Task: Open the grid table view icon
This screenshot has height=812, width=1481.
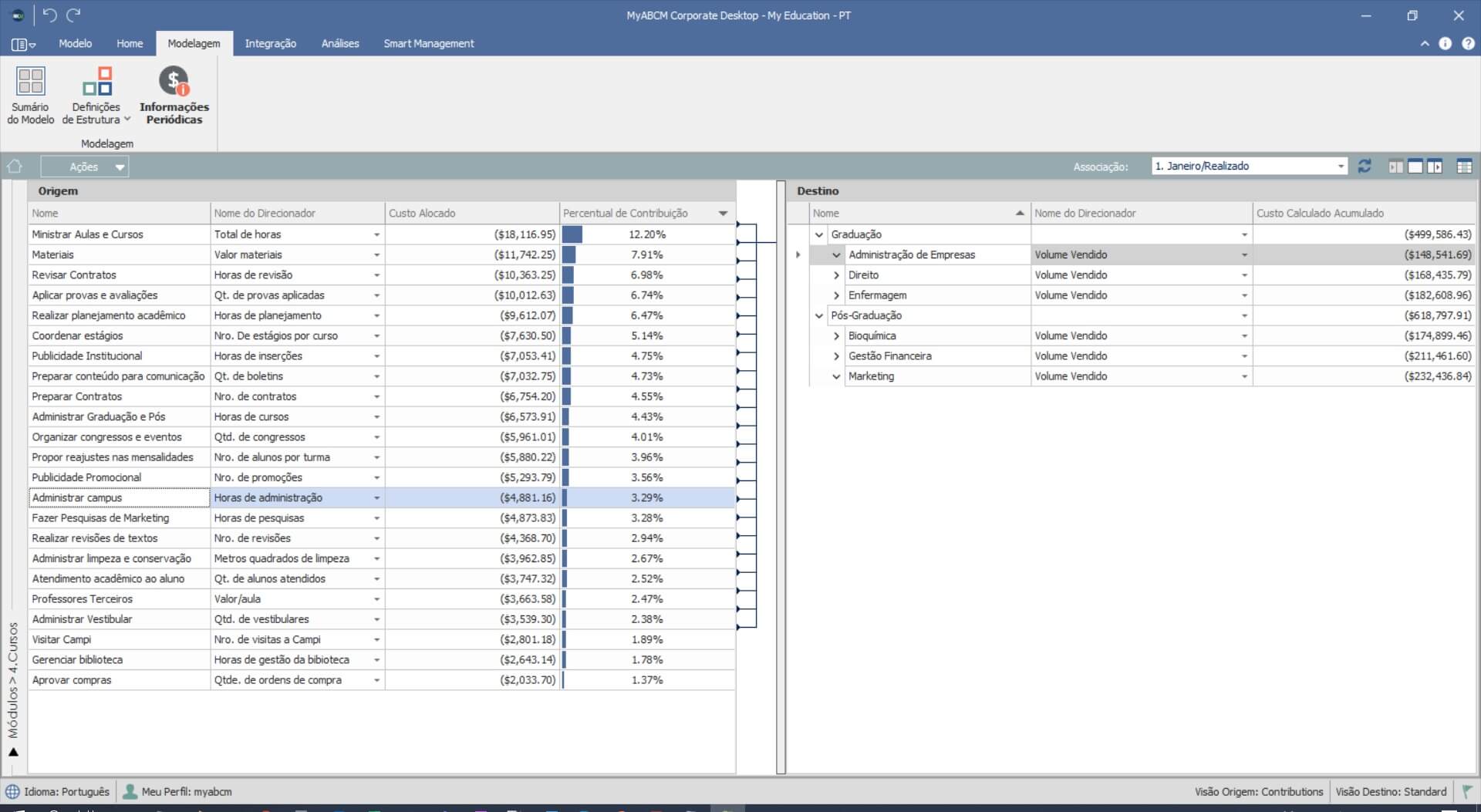Action: [1464, 167]
